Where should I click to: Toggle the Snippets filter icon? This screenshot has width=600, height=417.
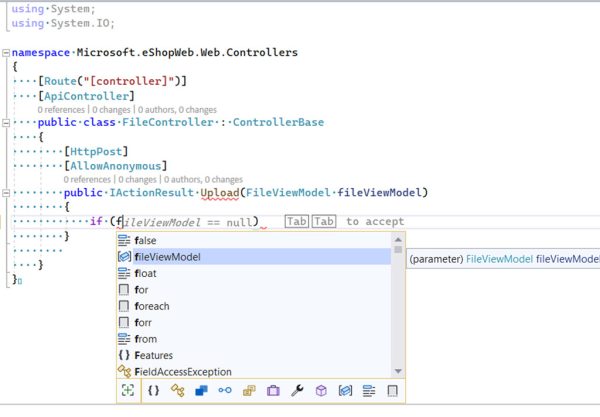coord(393,391)
